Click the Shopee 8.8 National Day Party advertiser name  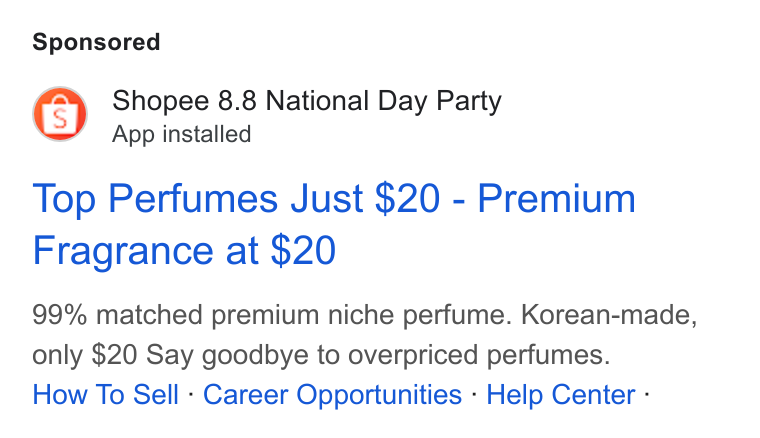307,101
